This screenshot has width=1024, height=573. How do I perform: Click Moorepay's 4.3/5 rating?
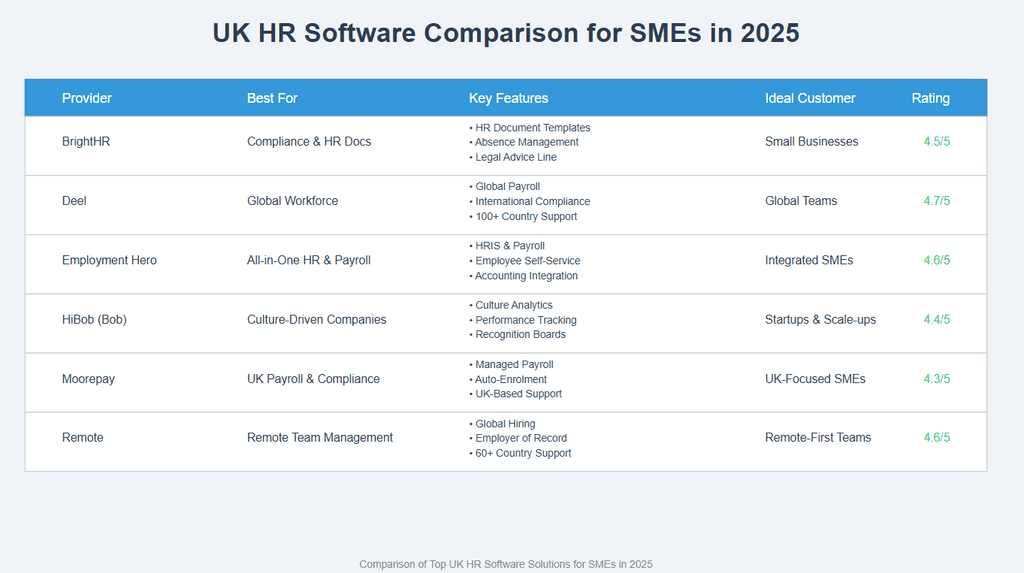tap(936, 379)
